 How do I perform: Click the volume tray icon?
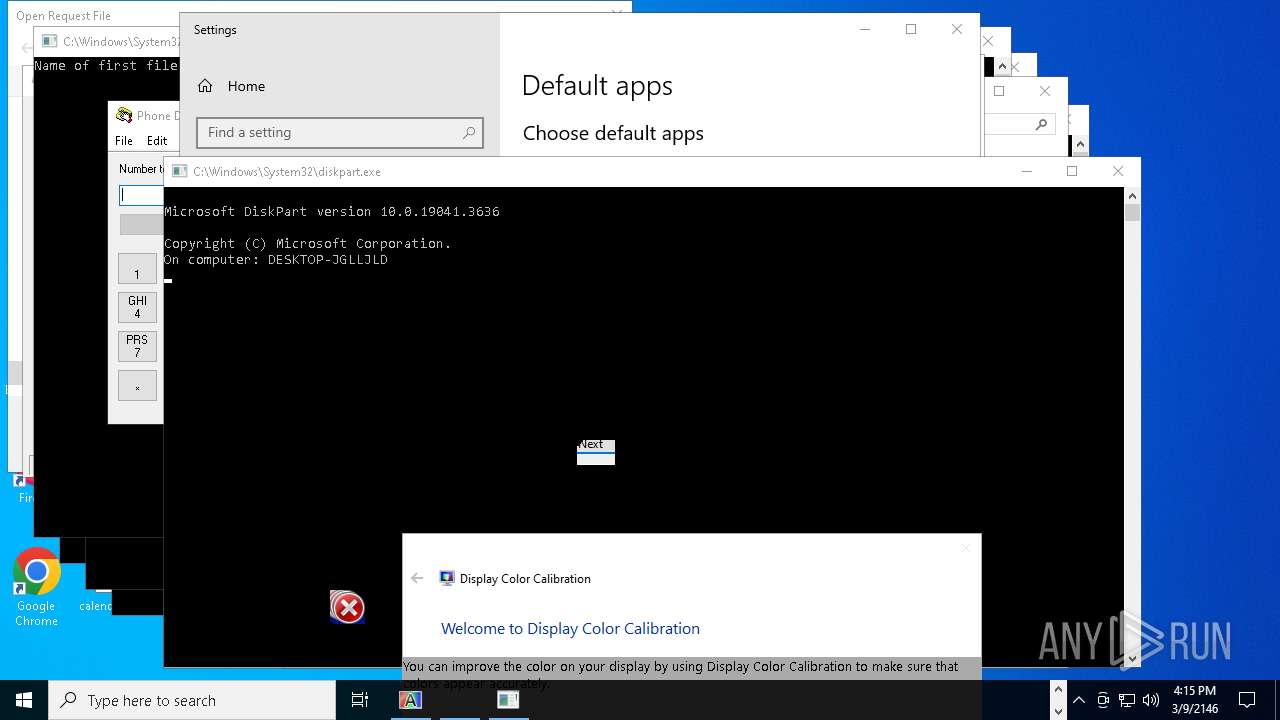(1151, 700)
